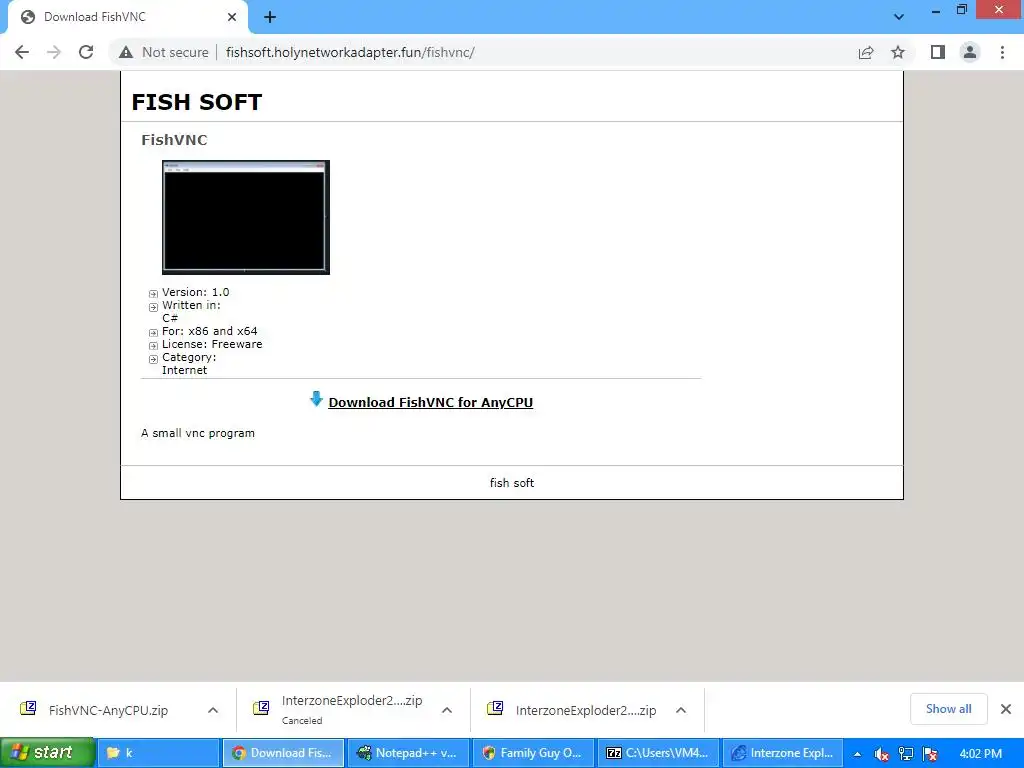
Task: Click the For x86 and x64 bullet icon
Action: (x=153, y=332)
